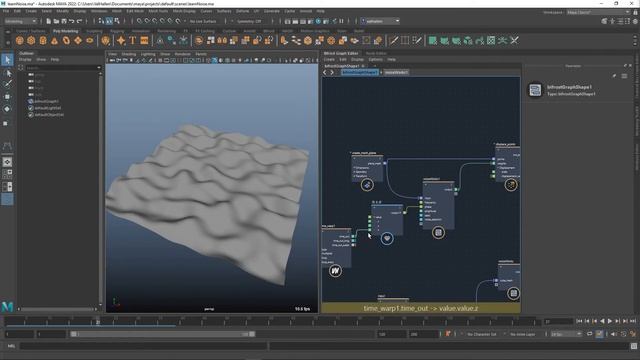Viewport: 640px width, 360px height.
Task: Click the polygon disc shelf icon
Action: [x=90, y=40]
